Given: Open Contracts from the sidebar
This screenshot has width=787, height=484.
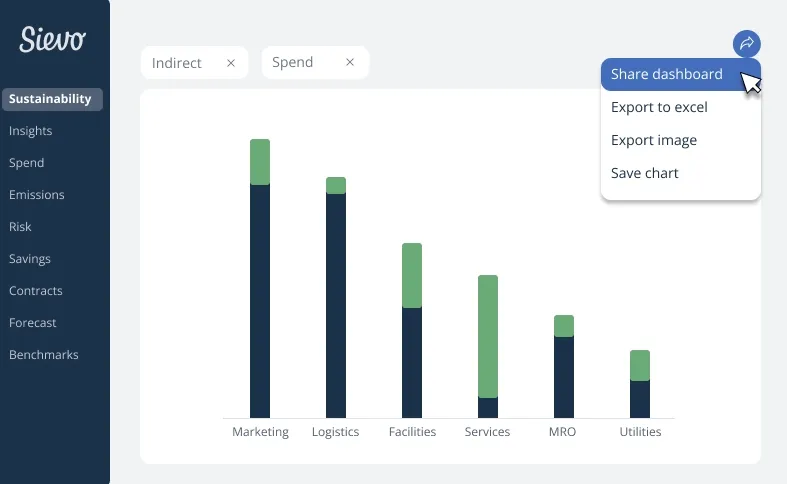Looking at the screenshot, I should coord(36,291).
